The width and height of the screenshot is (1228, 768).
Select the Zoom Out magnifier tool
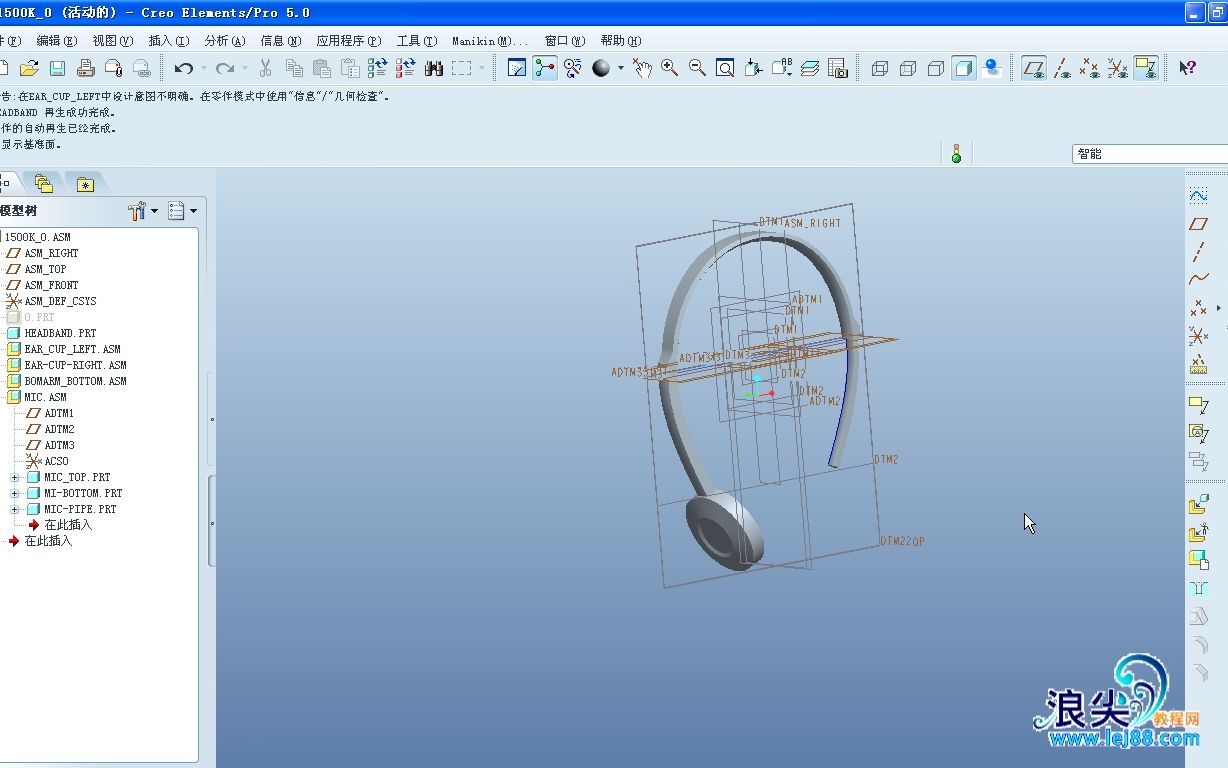coord(697,68)
